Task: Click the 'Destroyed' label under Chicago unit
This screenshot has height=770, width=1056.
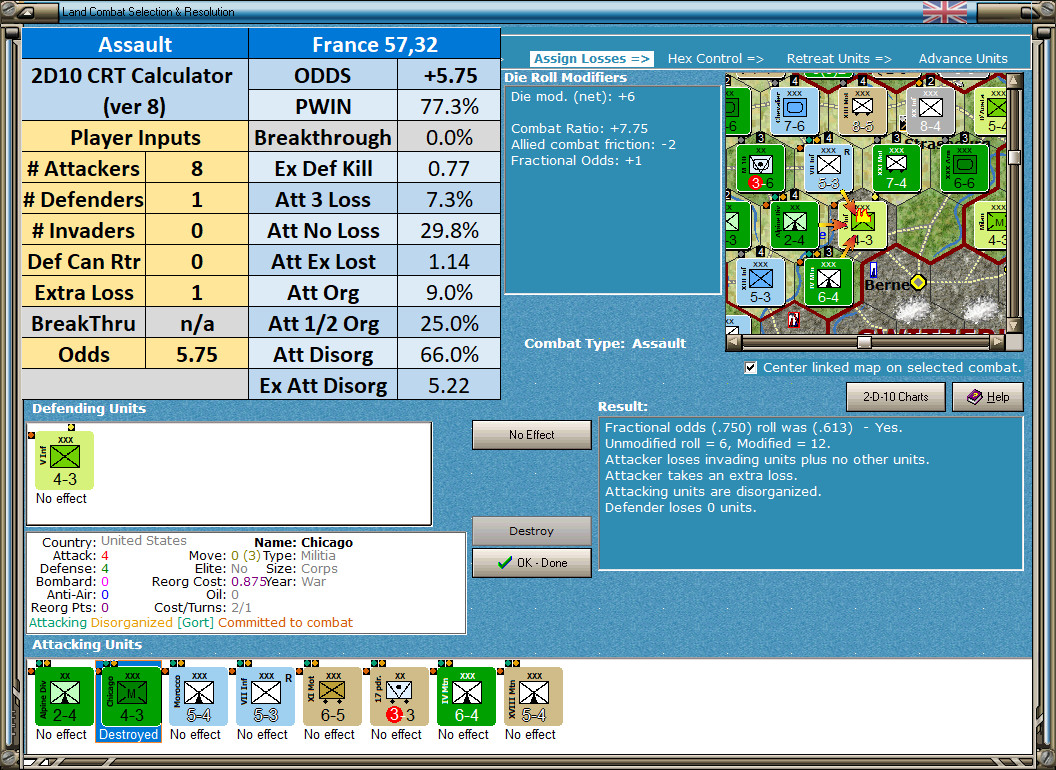Action: 129,734
